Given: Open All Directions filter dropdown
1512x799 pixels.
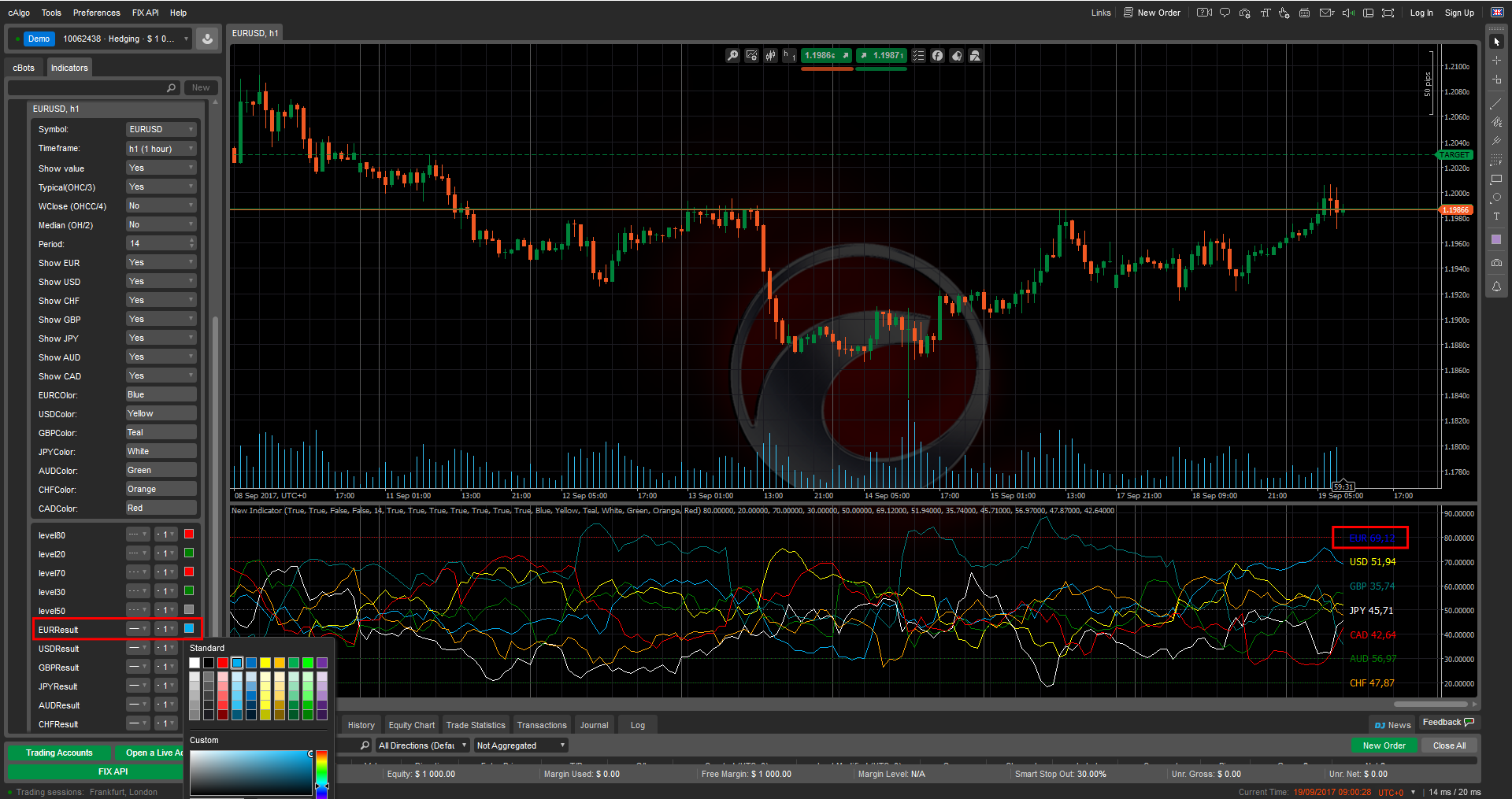Looking at the screenshot, I should tap(423, 745).
